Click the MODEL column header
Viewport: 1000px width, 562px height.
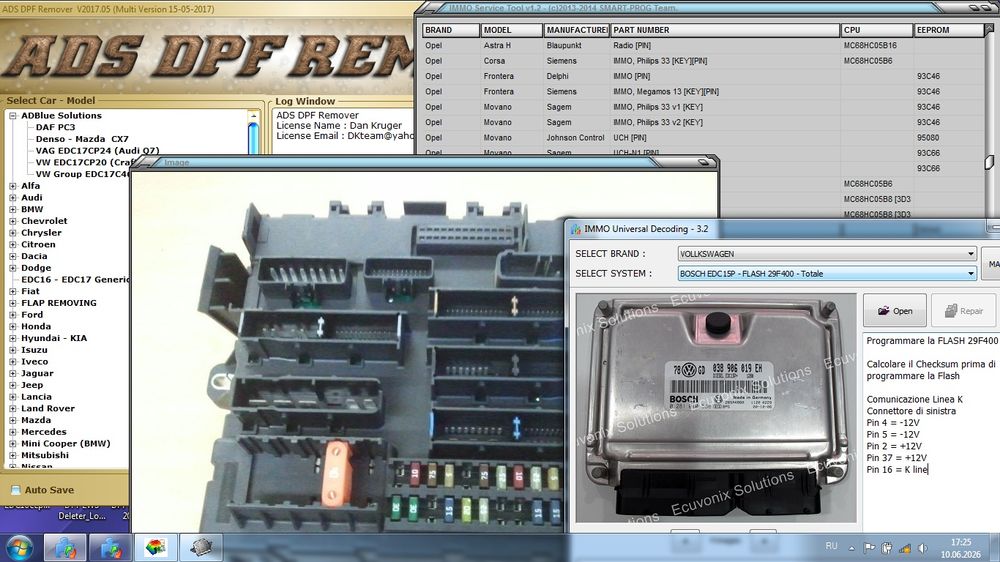[x=511, y=30]
